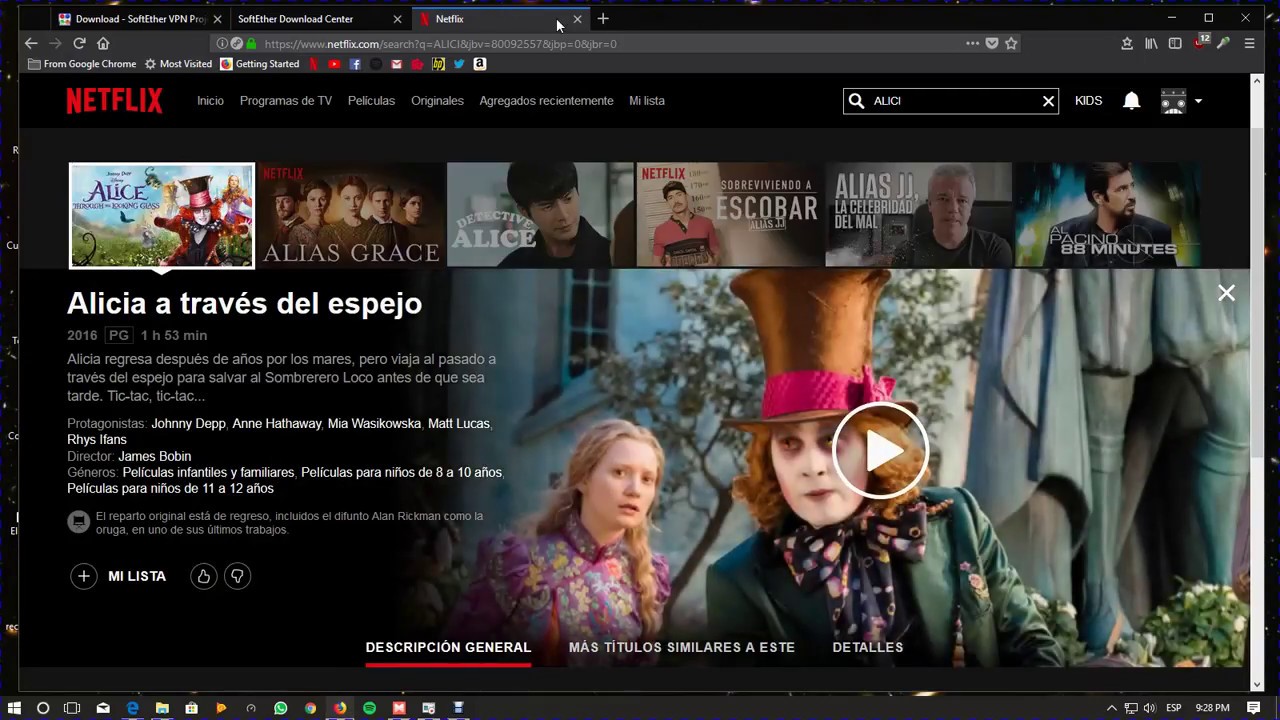Screen dimensions: 1280x720
Task: Open the profile avatar menu
Action: (1180, 101)
